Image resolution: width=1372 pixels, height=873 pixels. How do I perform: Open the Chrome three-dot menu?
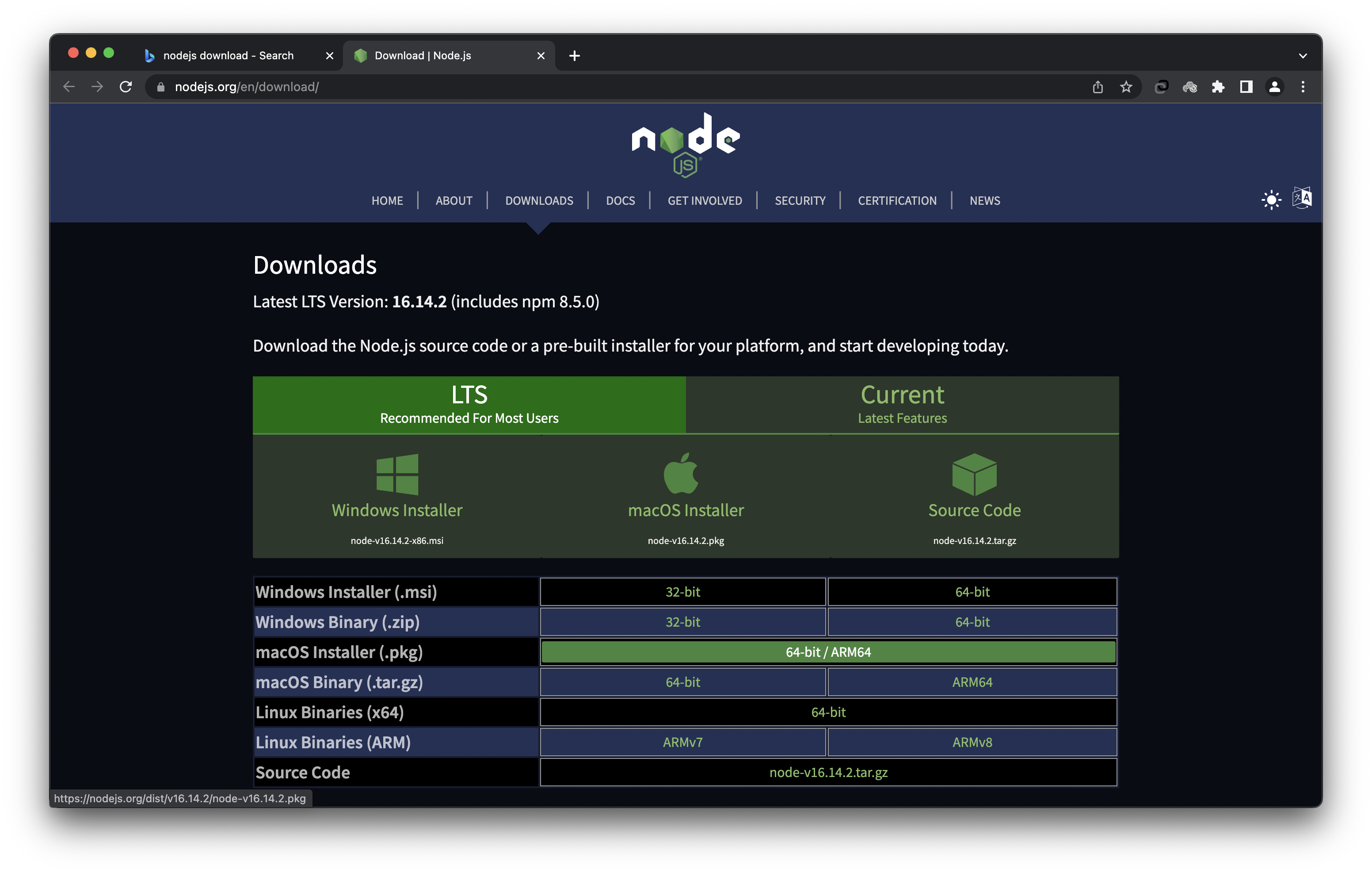[x=1303, y=87]
